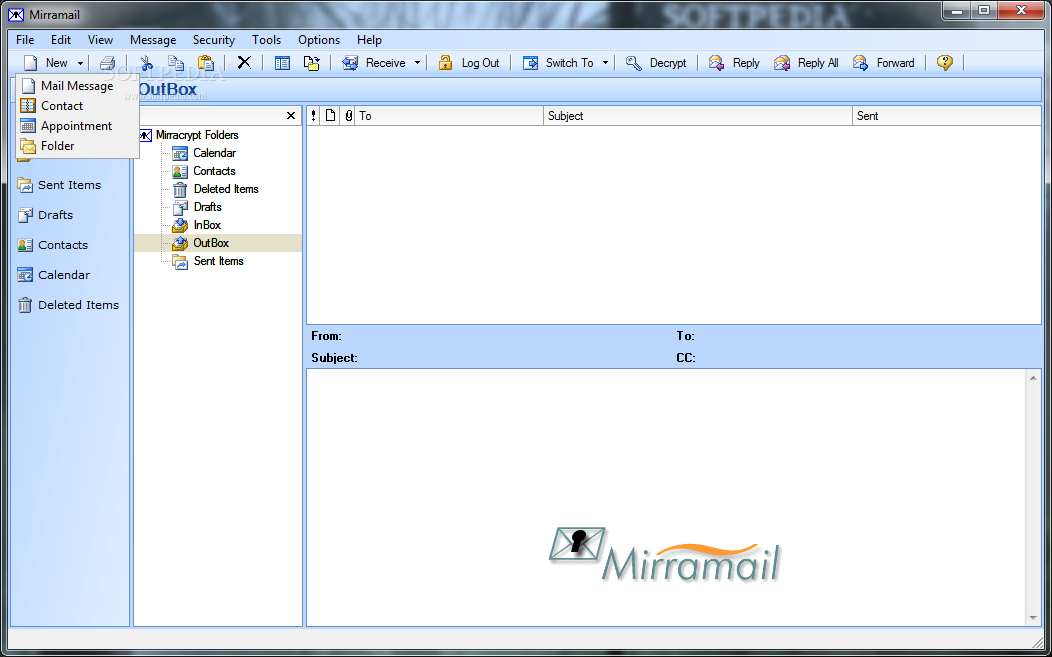Open the New dropdown arrow

(x=81, y=63)
